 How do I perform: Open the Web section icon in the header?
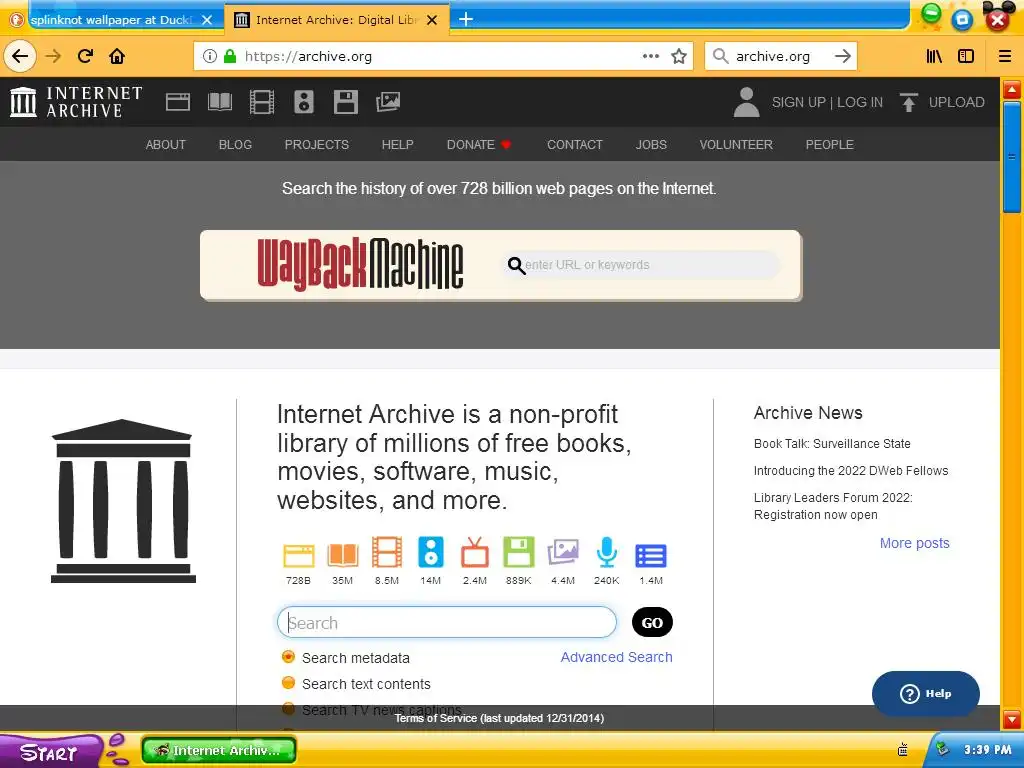click(x=178, y=102)
